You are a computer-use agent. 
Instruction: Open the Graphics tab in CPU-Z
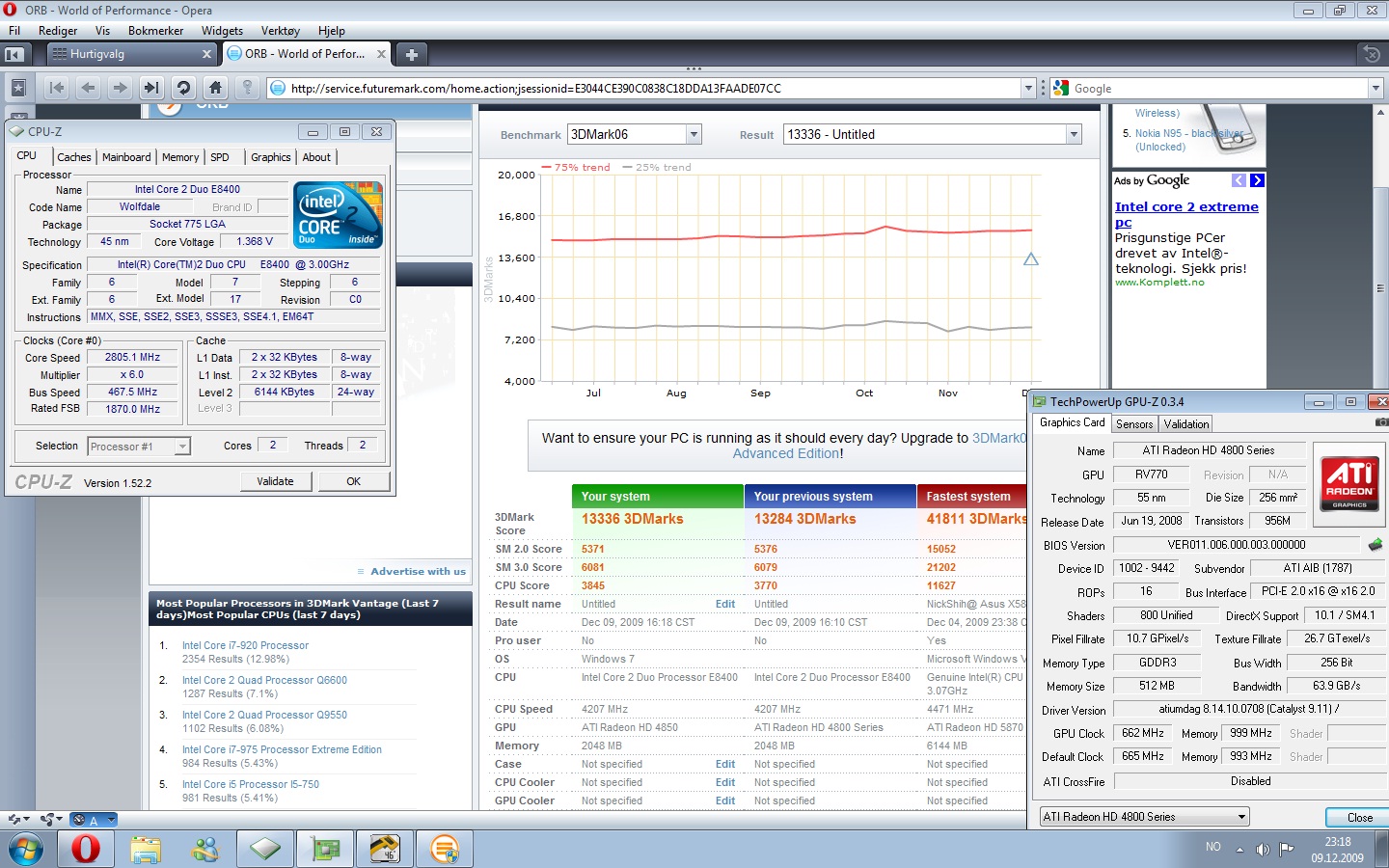point(271,157)
